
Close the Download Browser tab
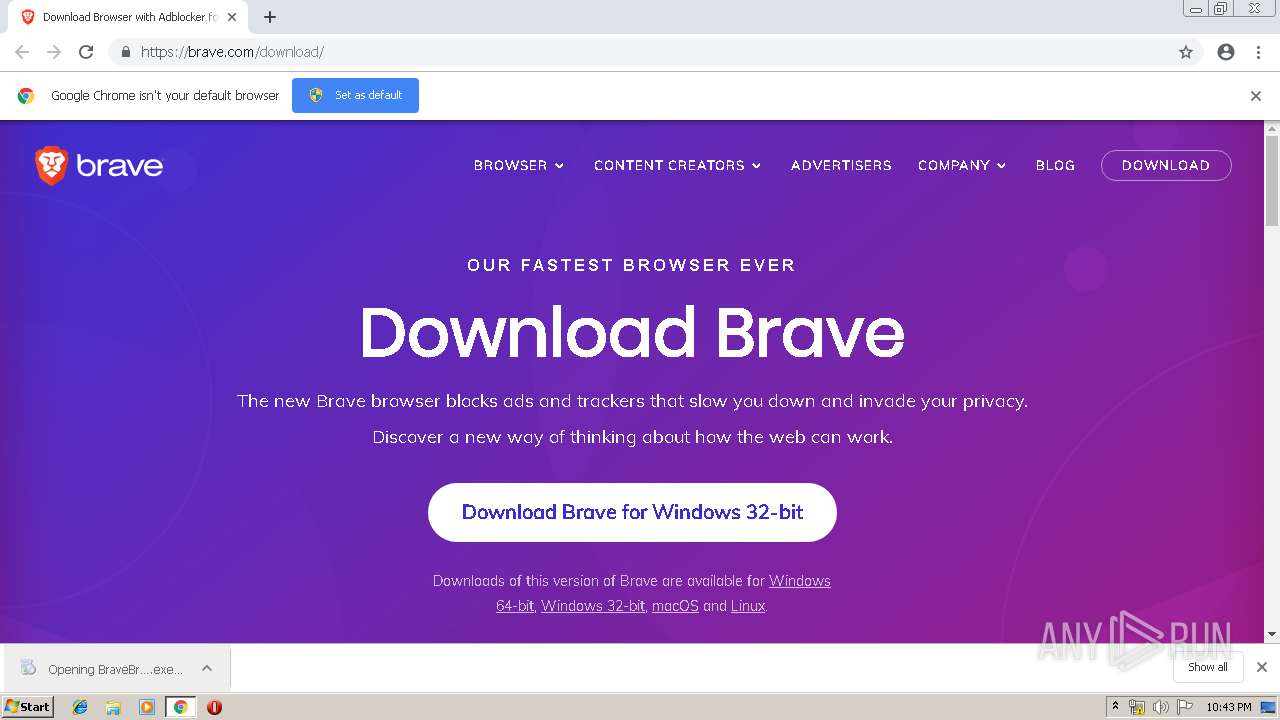[232, 17]
